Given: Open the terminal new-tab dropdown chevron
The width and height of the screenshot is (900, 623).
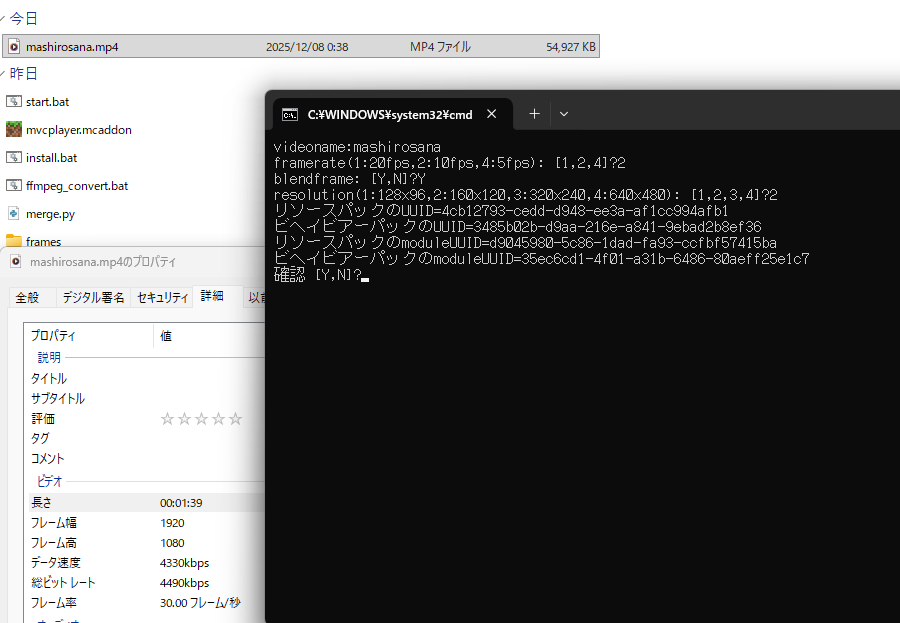Looking at the screenshot, I should tap(564, 114).
